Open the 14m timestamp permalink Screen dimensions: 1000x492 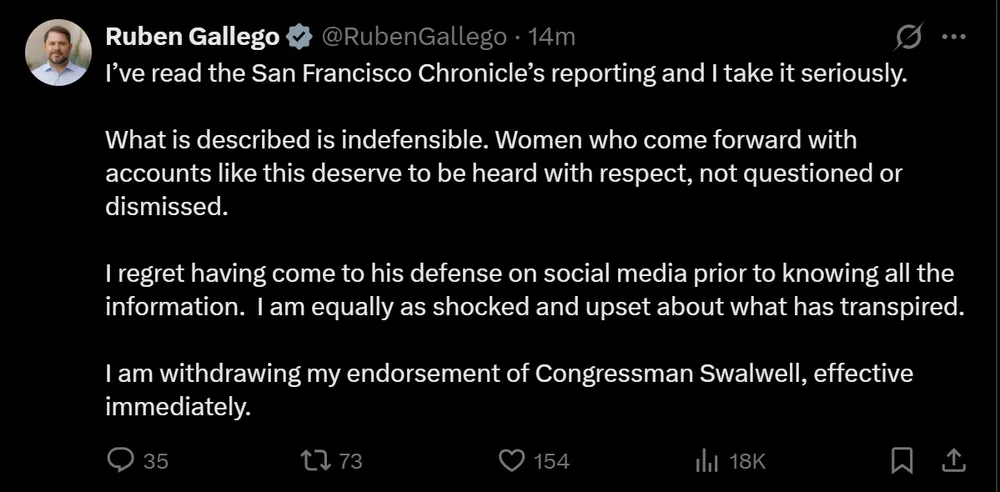click(551, 37)
